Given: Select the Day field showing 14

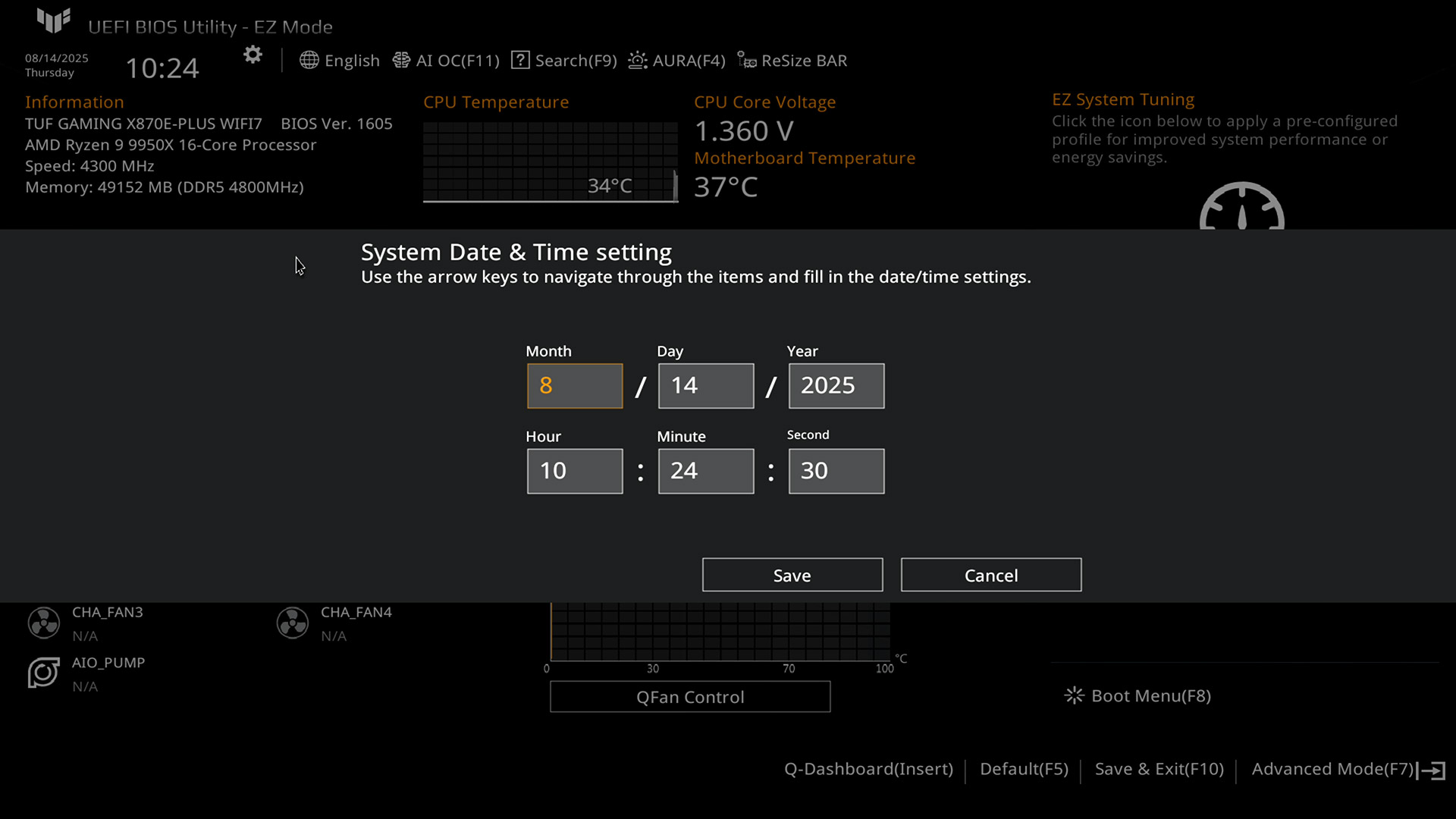Looking at the screenshot, I should [705, 386].
